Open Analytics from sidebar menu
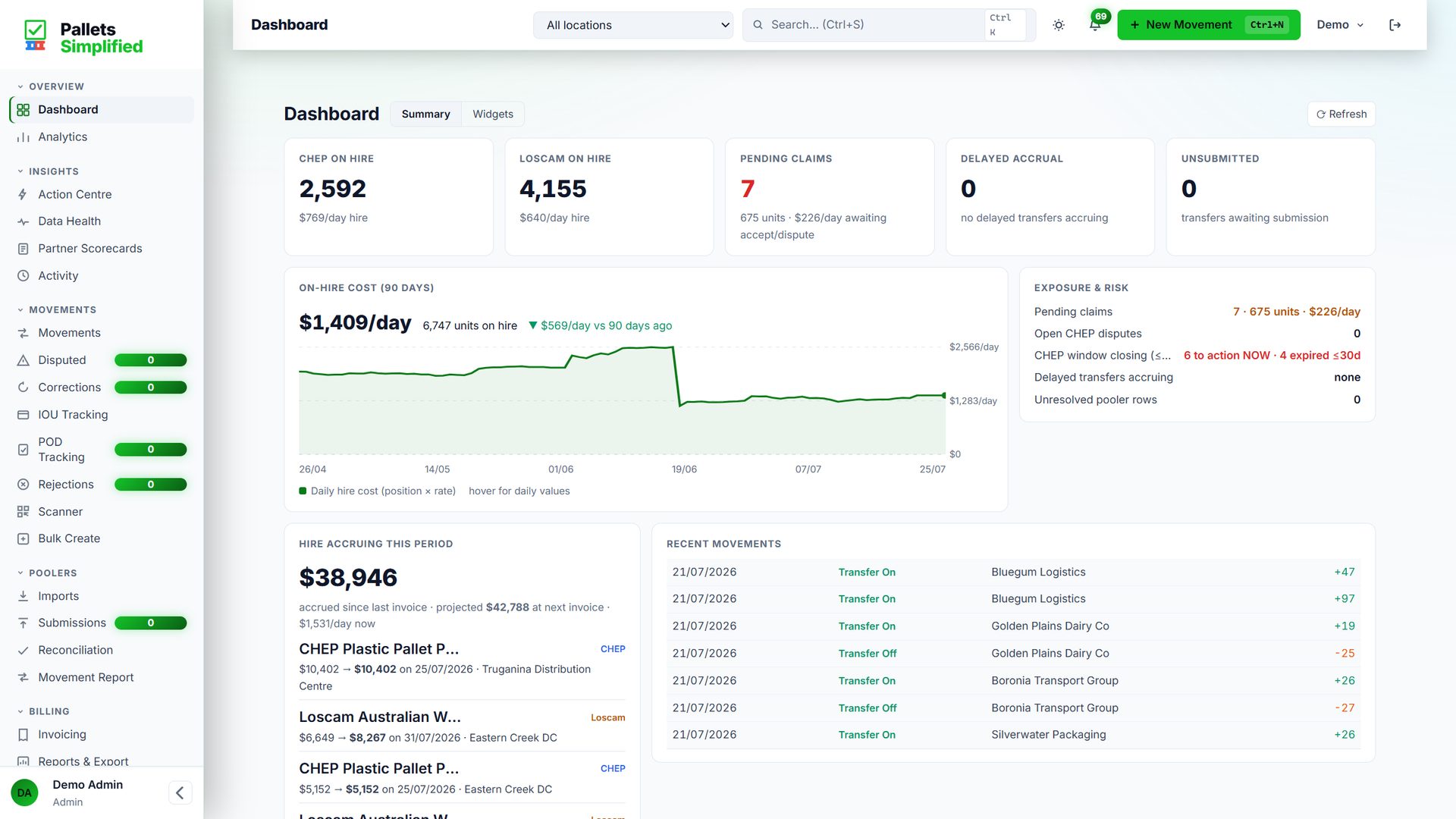 102,137
